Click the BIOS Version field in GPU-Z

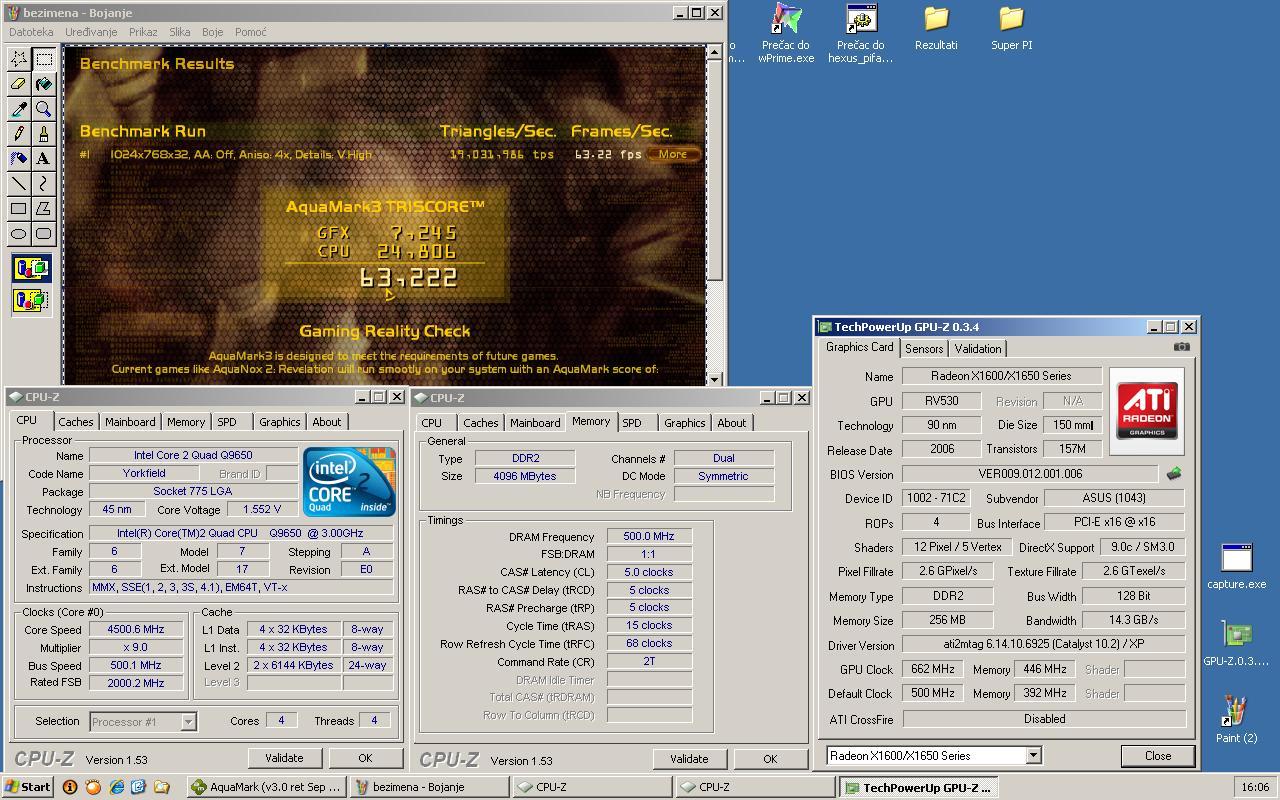(x=1030, y=474)
